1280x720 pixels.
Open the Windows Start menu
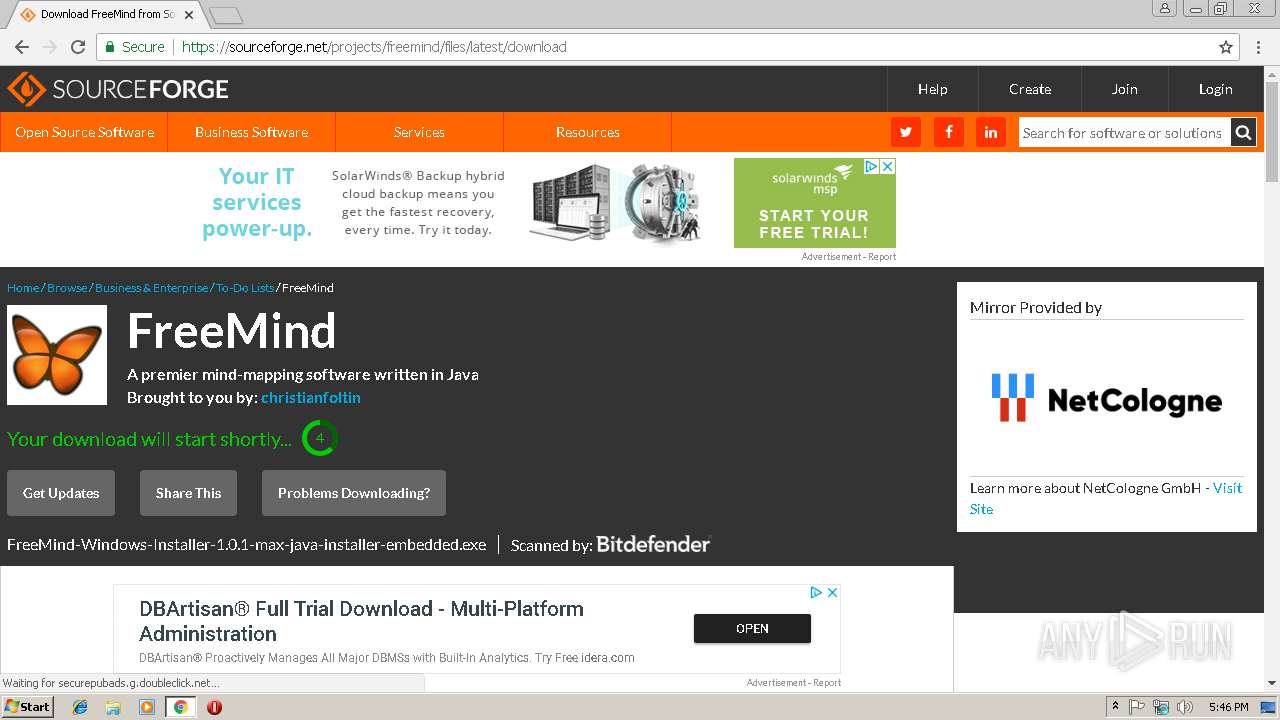coord(27,706)
